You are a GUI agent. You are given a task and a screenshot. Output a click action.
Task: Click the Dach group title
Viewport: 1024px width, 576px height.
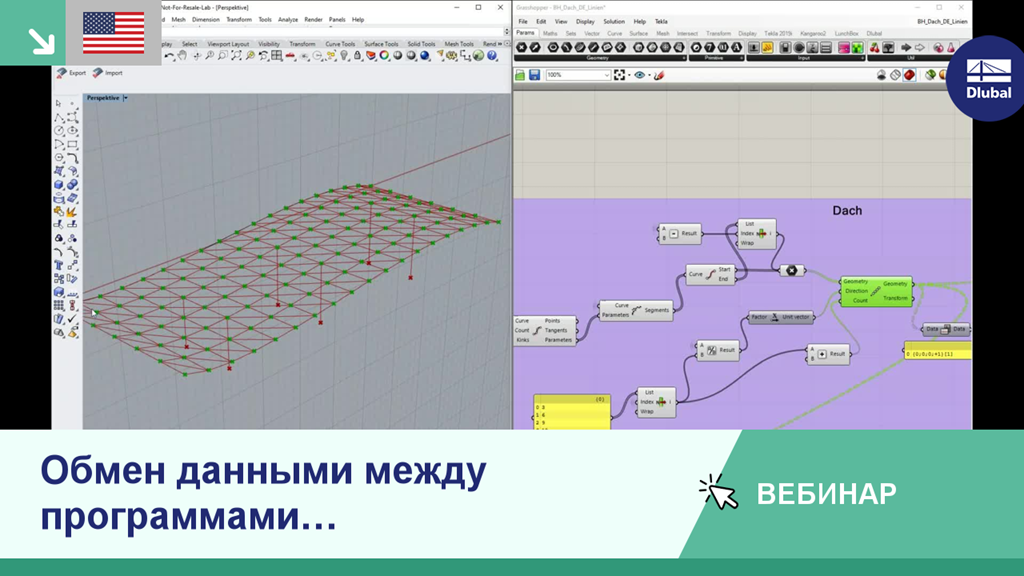(x=847, y=210)
